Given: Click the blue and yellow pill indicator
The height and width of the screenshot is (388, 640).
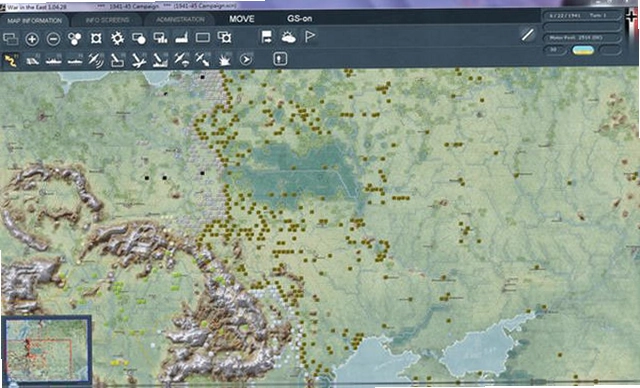Looking at the screenshot, I should [x=583, y=50].
